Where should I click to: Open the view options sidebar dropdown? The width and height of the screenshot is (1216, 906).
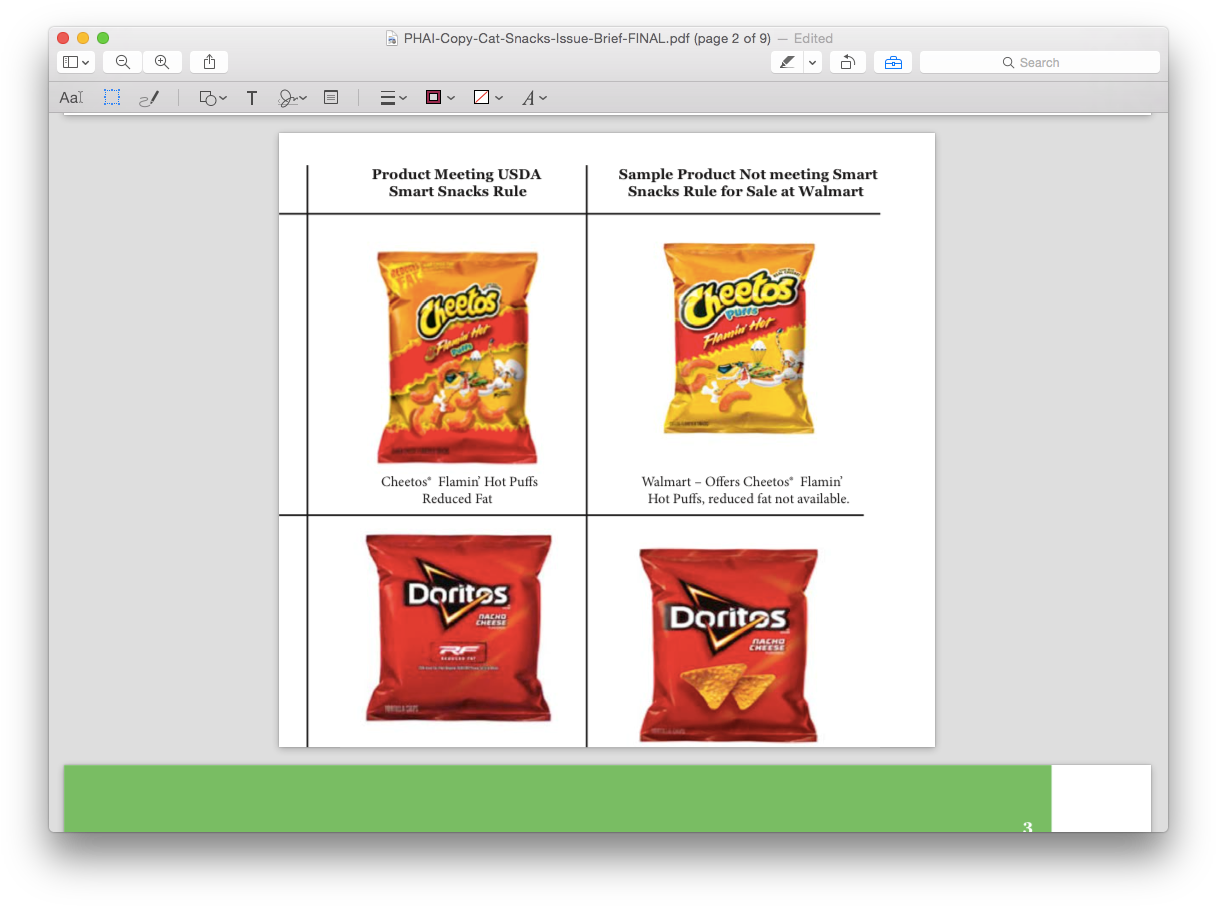[75, 61]
